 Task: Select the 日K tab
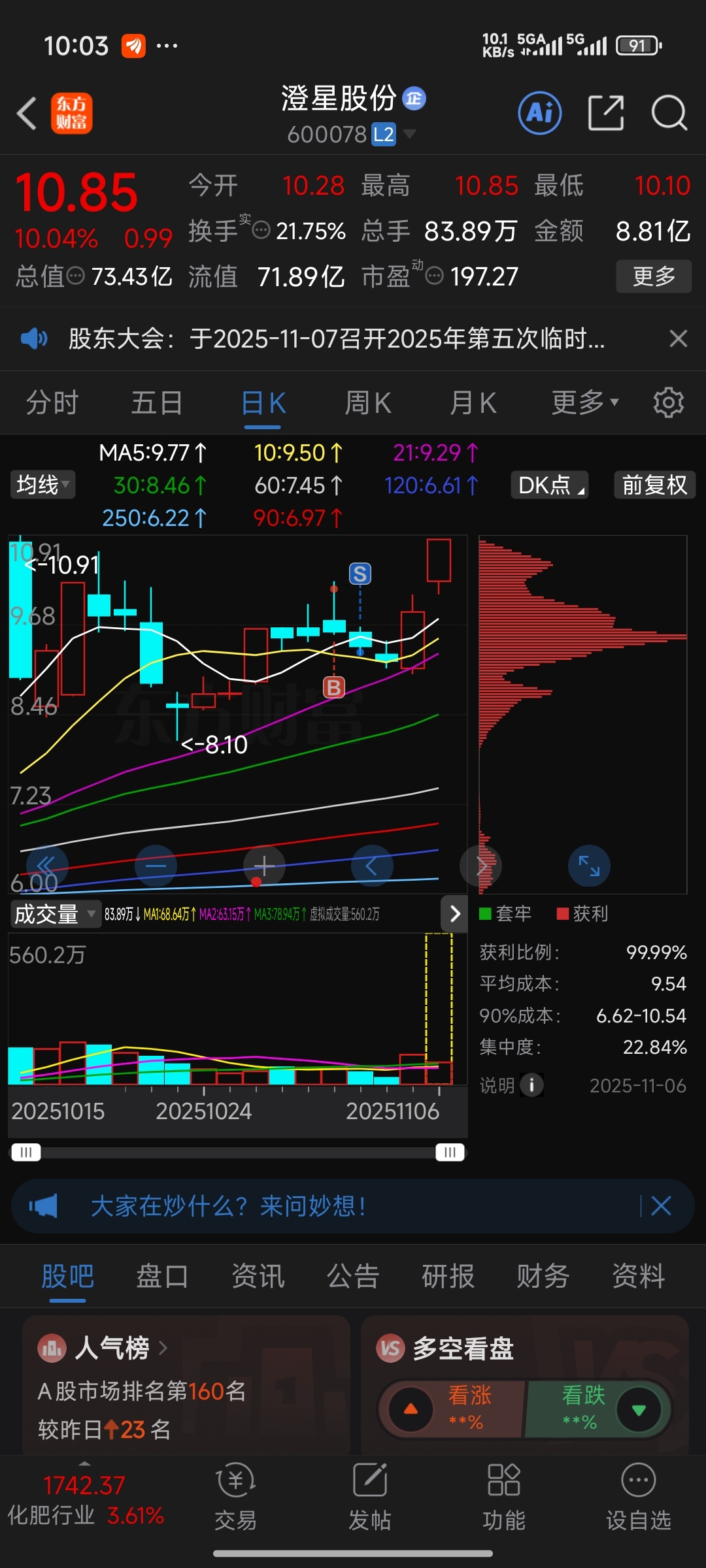[263, 402]
